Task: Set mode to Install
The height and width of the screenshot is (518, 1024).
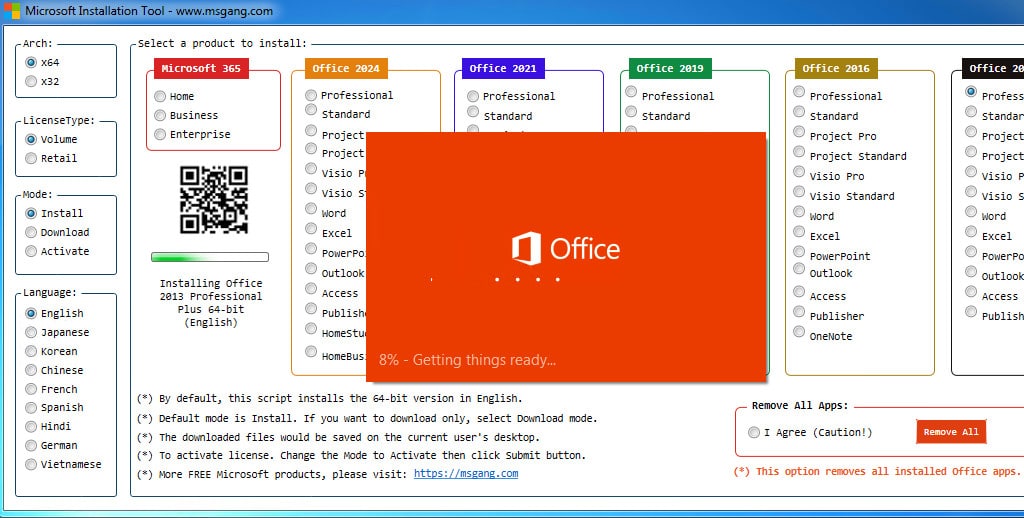Action: 31,214
